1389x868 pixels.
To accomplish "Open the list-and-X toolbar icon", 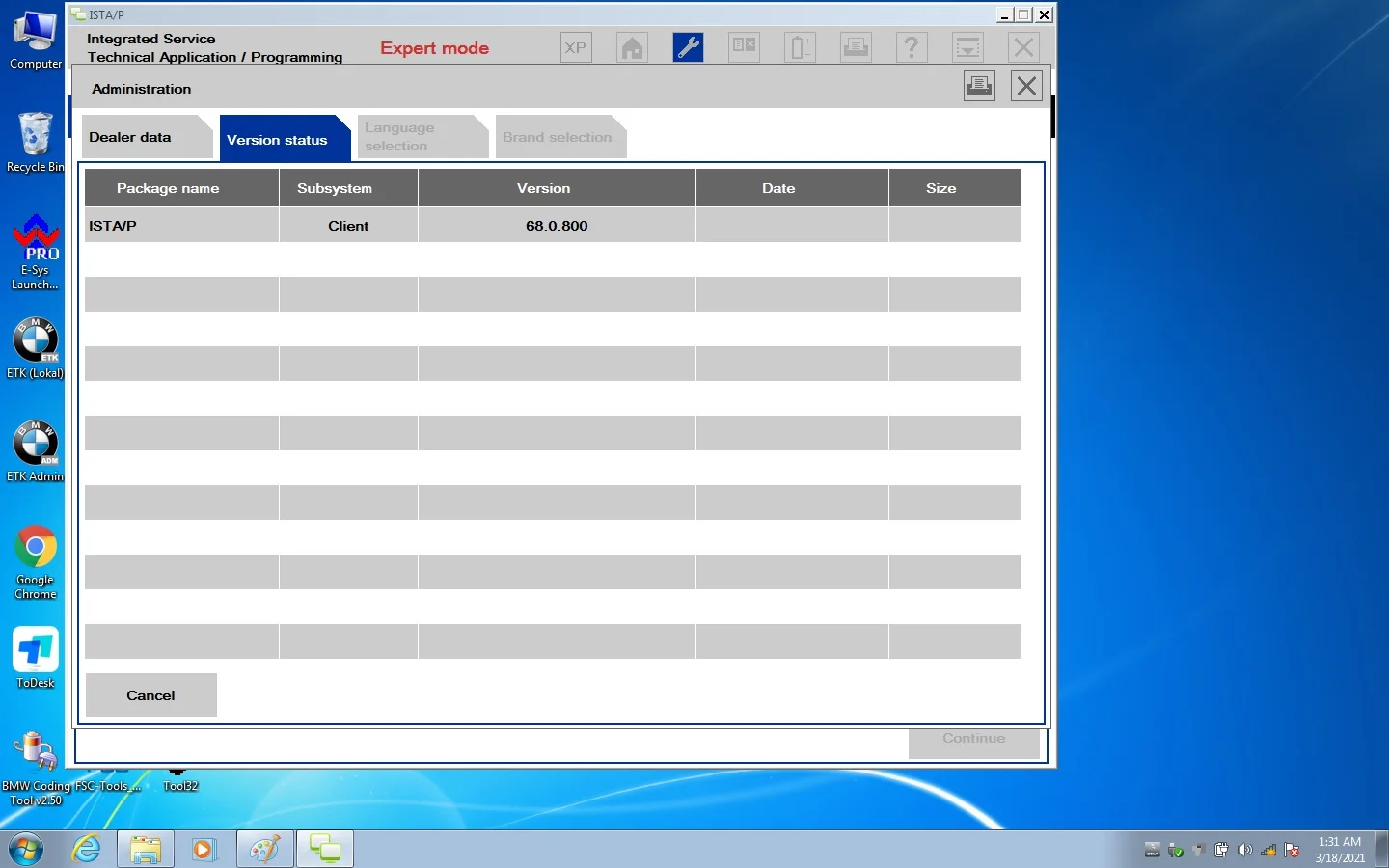I will point(744,47).
